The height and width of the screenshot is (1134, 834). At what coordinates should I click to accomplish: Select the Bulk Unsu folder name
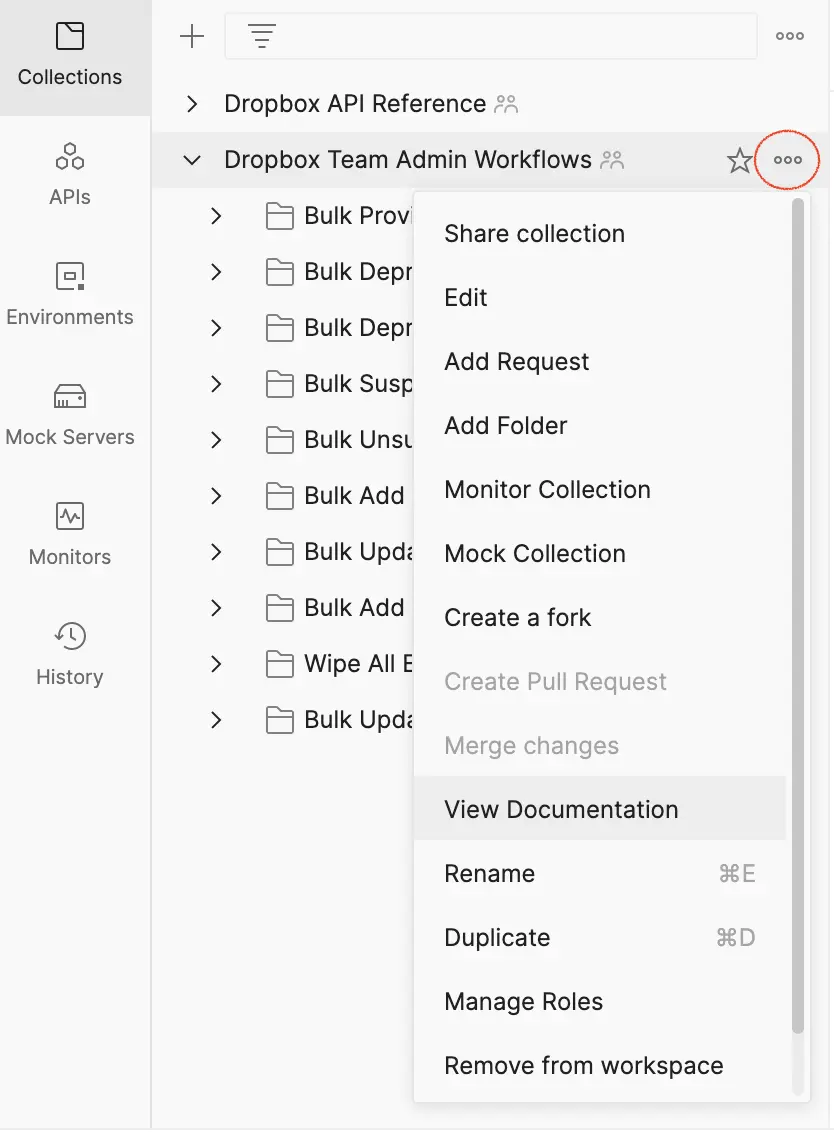click(x=359, y=440)
